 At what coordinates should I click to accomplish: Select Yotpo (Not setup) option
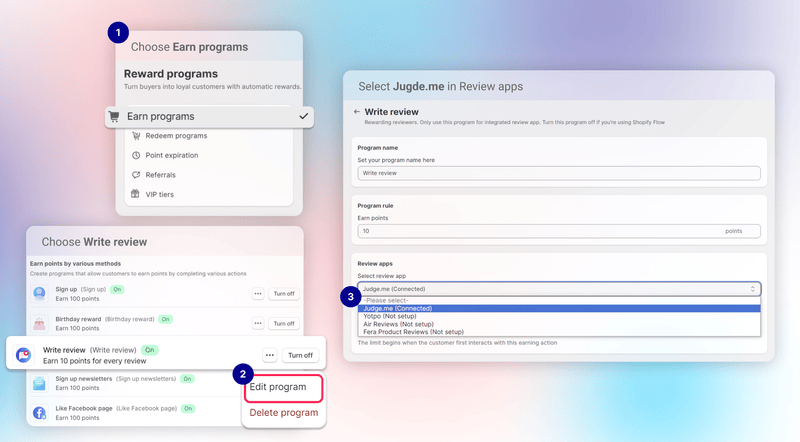(x=559, y=316)
